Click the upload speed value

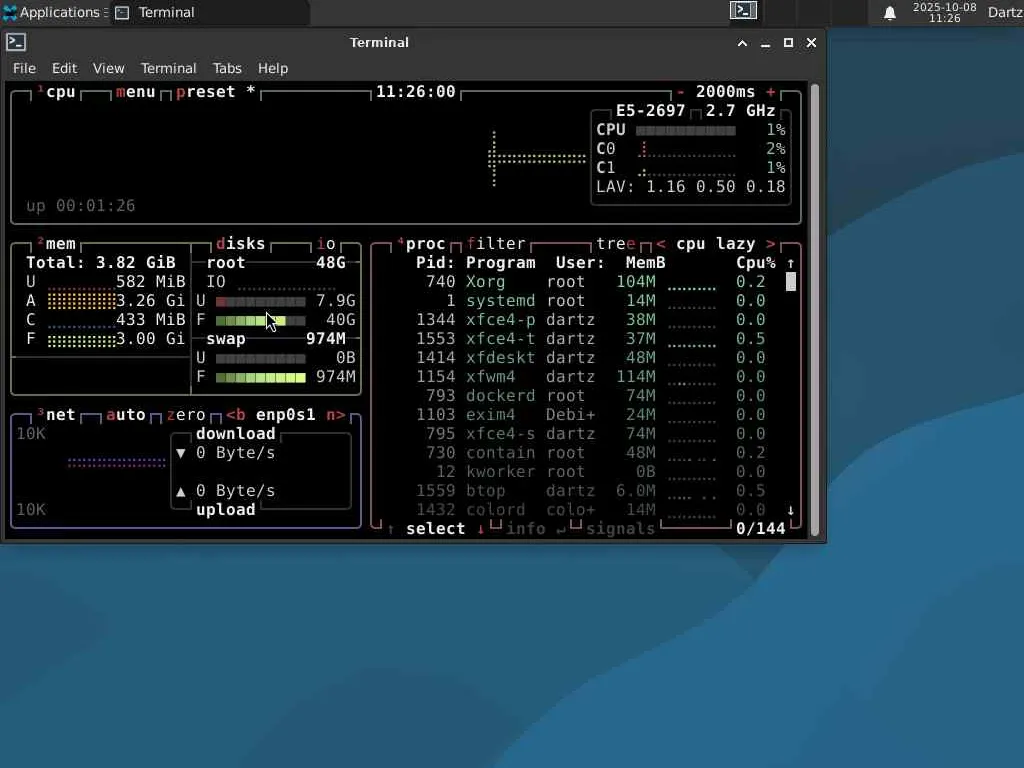(236, 491)
